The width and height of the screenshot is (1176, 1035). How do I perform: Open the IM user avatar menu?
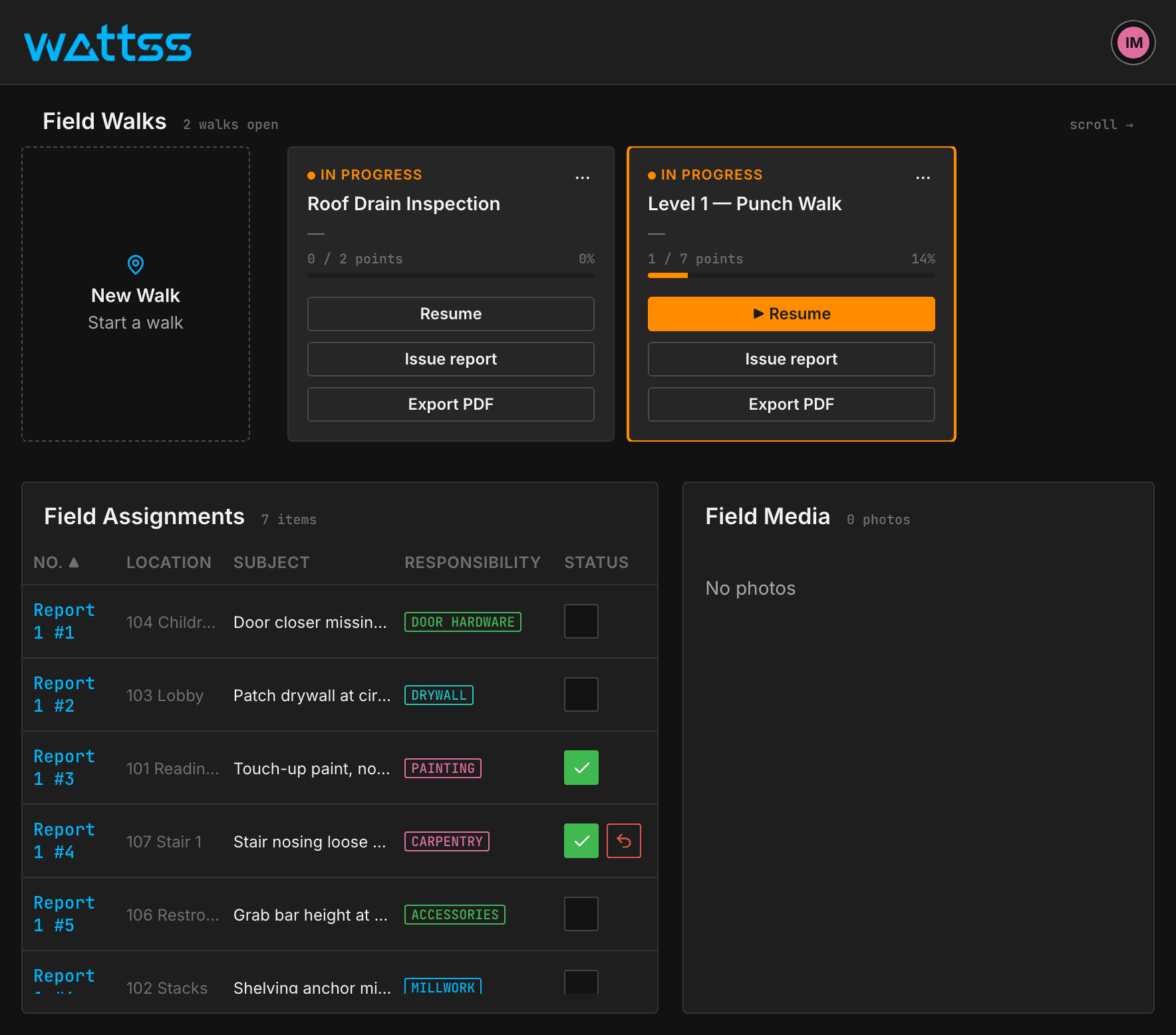pyautogui.click(x=1133, y=43)
